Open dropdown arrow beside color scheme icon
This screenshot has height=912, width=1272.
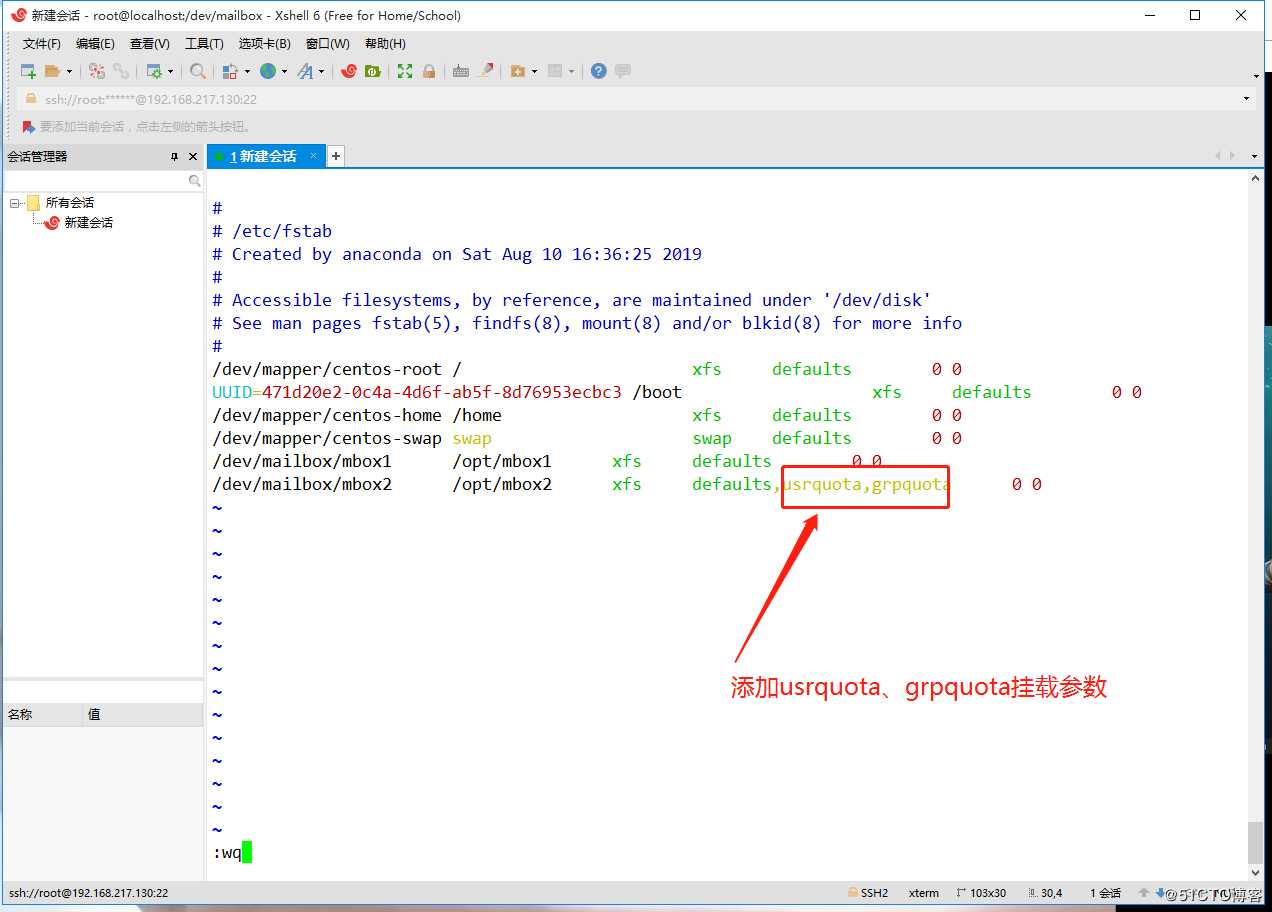coord(247,71)
